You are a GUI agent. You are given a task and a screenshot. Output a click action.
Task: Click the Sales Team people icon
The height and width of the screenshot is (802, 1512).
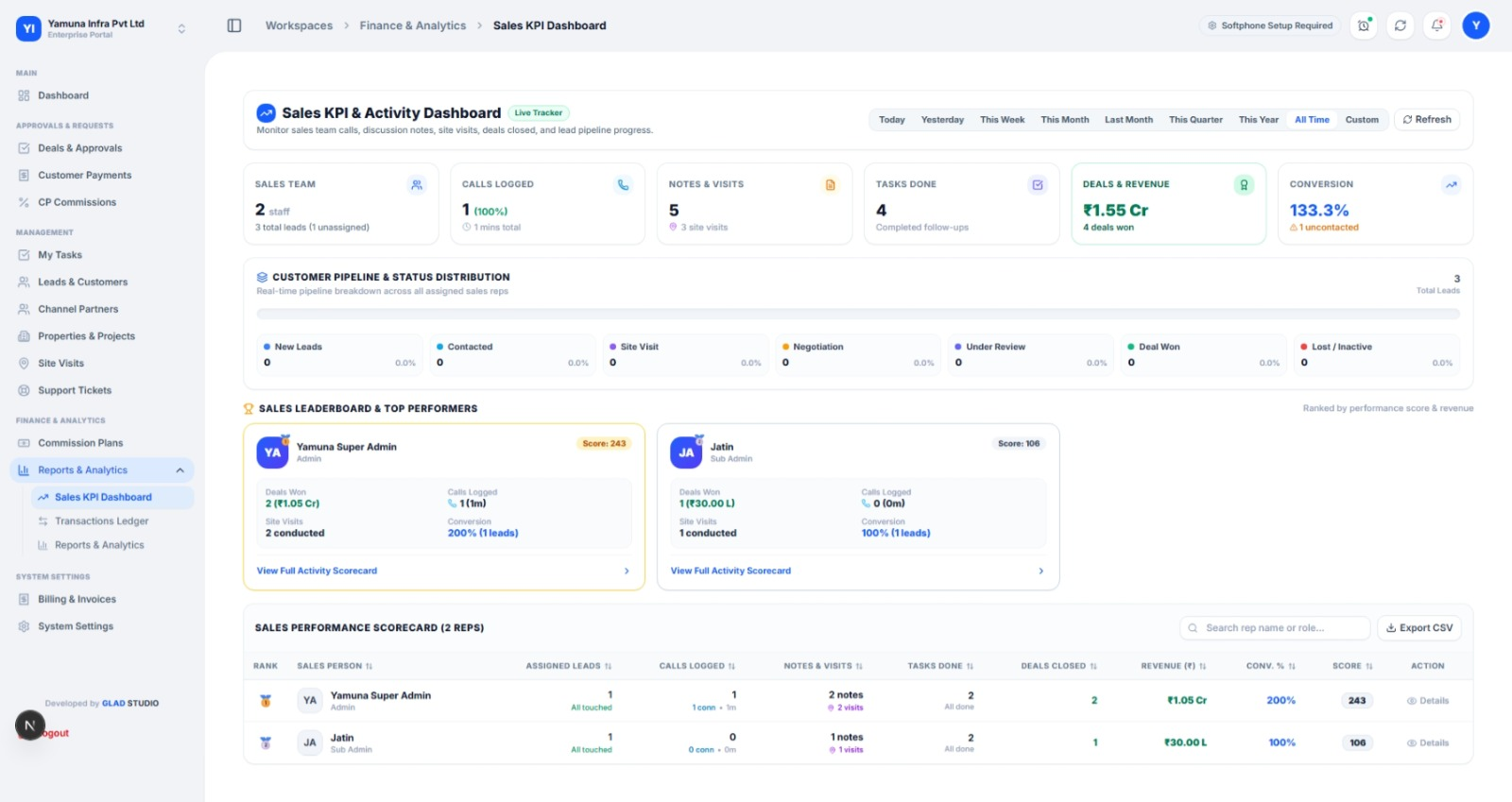pos(417,185)
